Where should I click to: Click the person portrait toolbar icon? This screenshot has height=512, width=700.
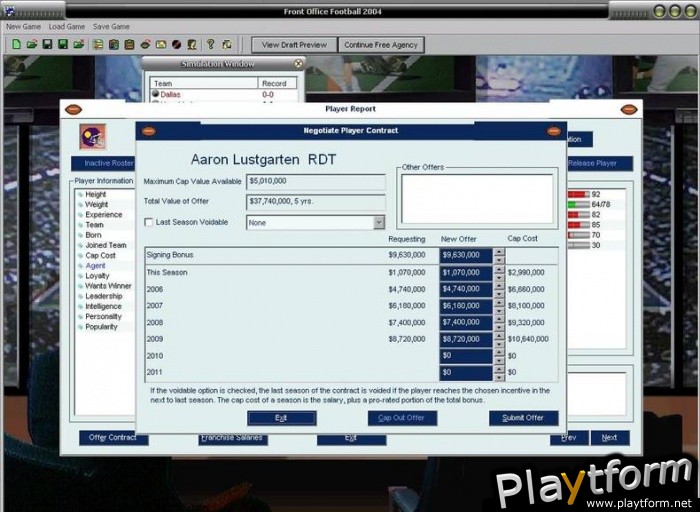(192, 44)
